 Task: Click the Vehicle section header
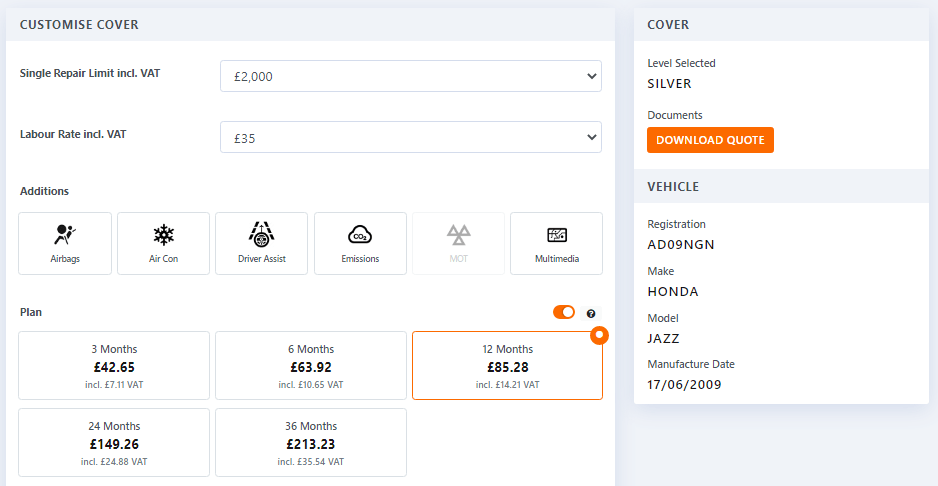673,186
